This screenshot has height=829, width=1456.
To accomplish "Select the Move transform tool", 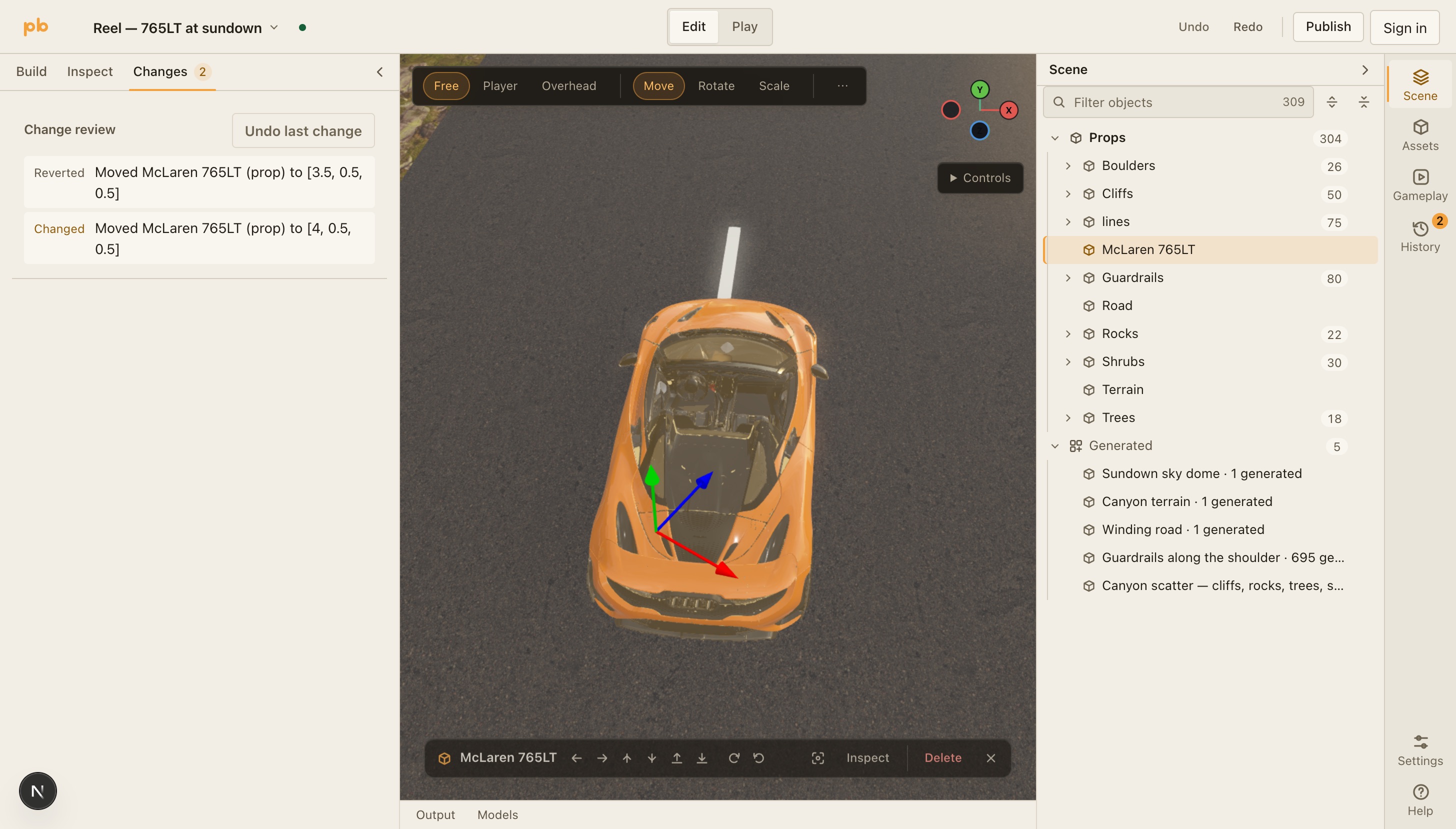I will [658, 86].
